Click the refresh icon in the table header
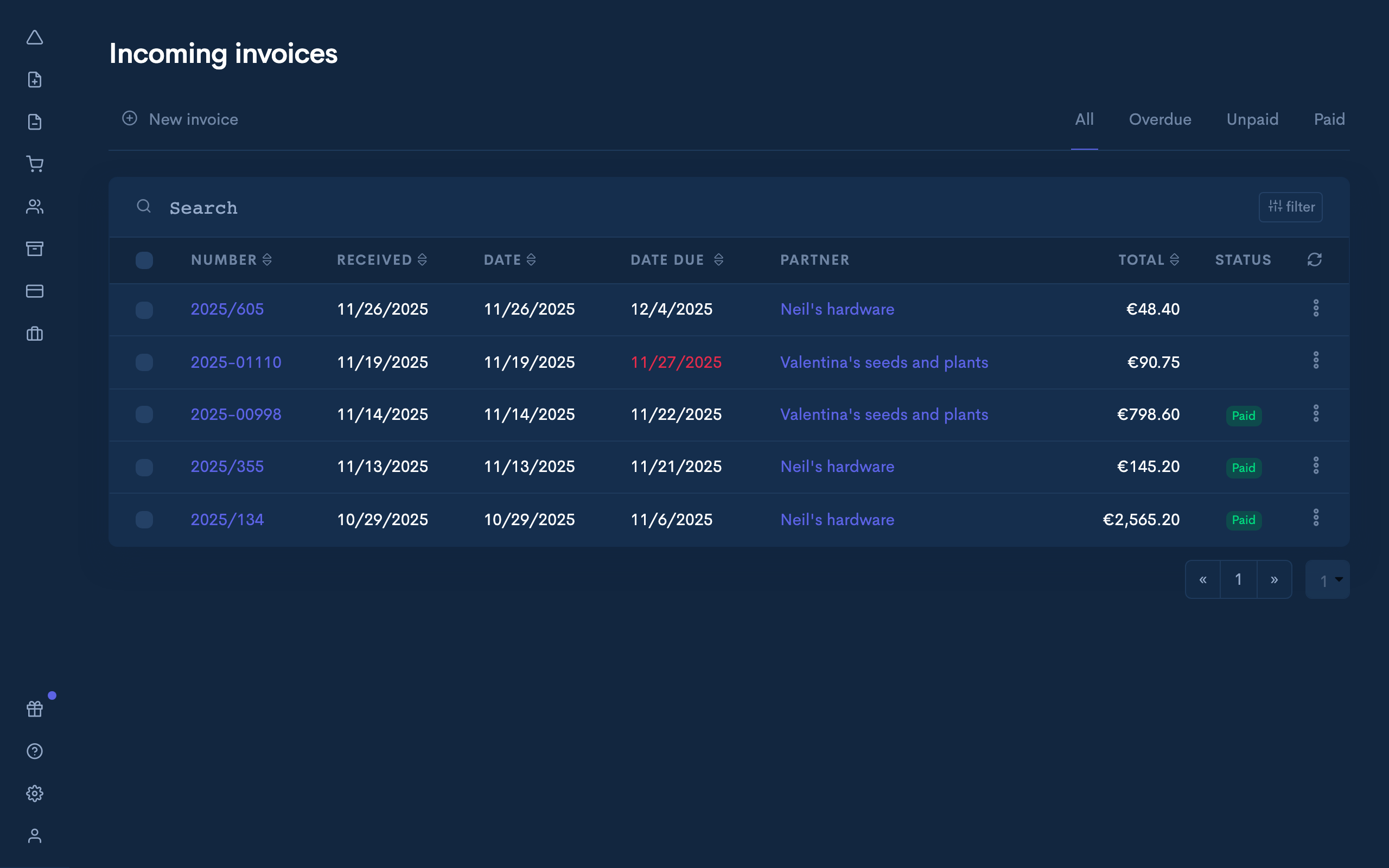The image size is (1389, 868). [x=1315, y=259]
